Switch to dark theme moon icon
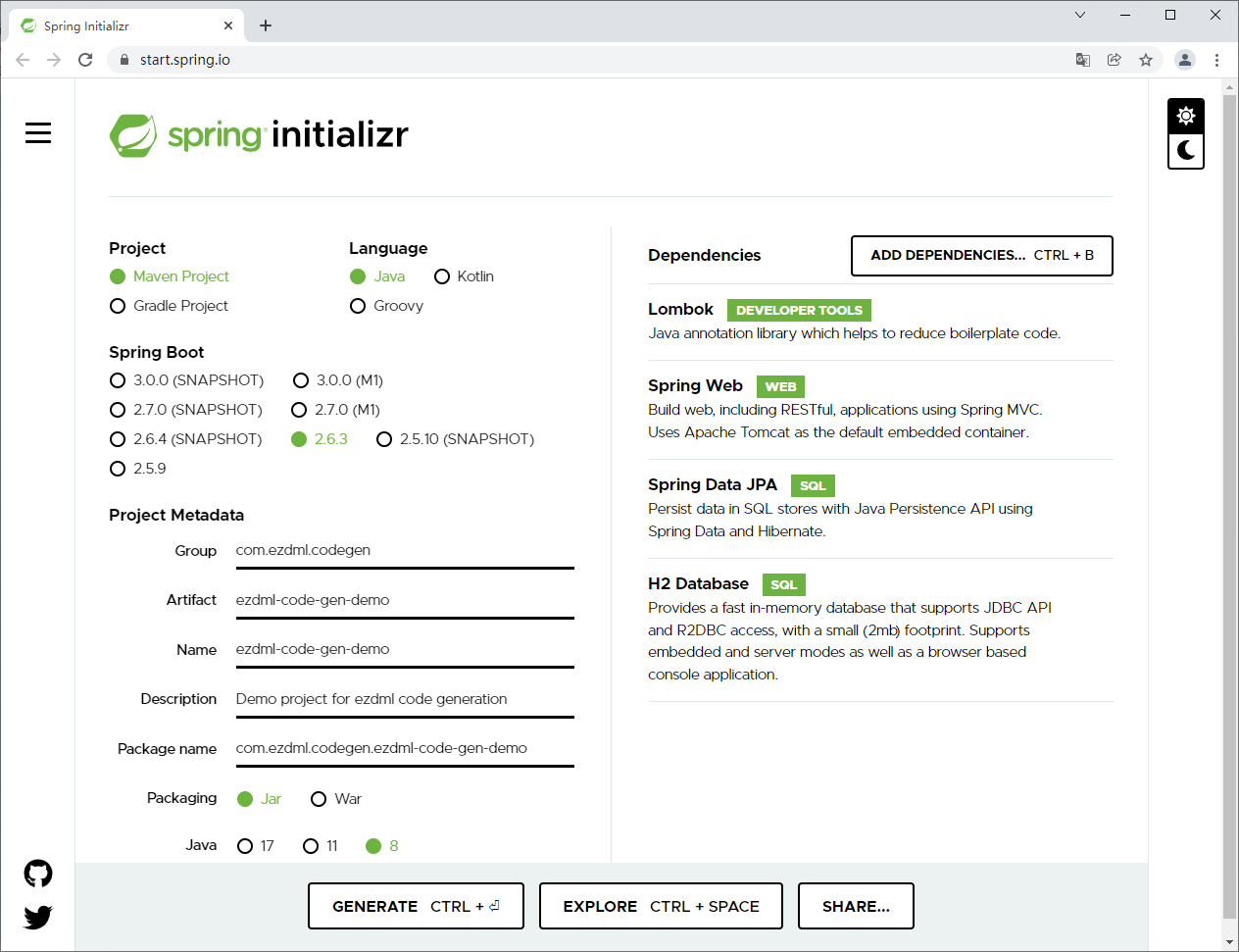 click(x=1186, y=150)
